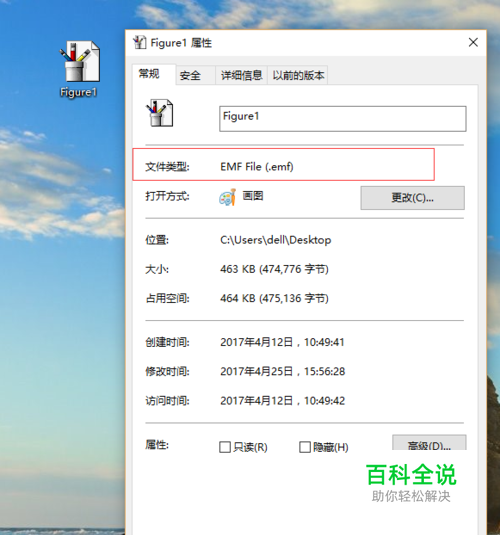Click the Paint (画图) app icon

click(x=227, y=197)
